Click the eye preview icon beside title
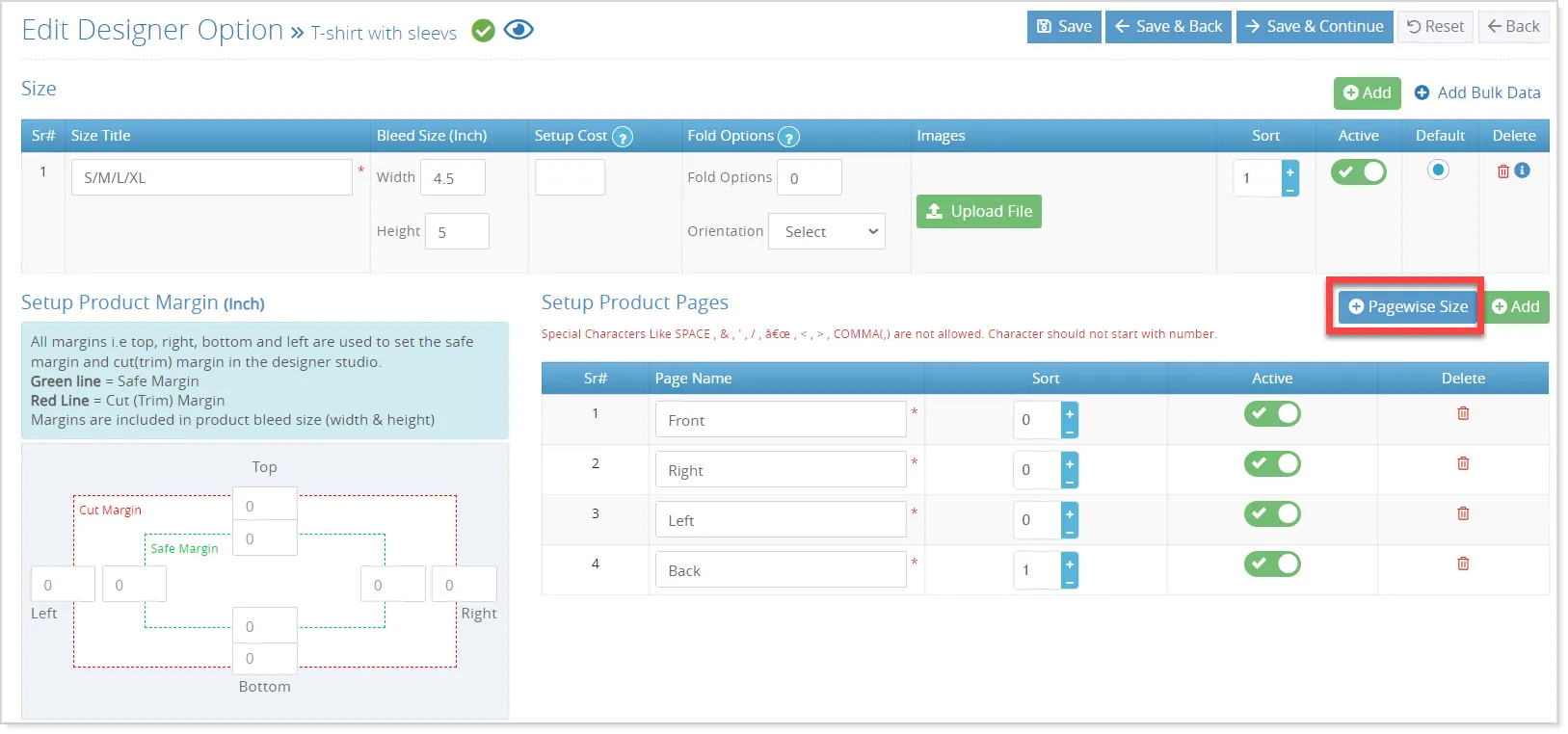Image resolution: width=1568 pixels, height=734 pixels. pos(518,30)
